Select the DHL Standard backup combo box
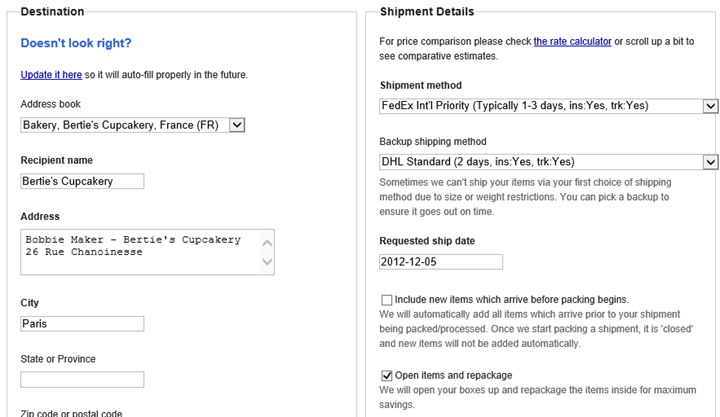 (x=548, y=162)
